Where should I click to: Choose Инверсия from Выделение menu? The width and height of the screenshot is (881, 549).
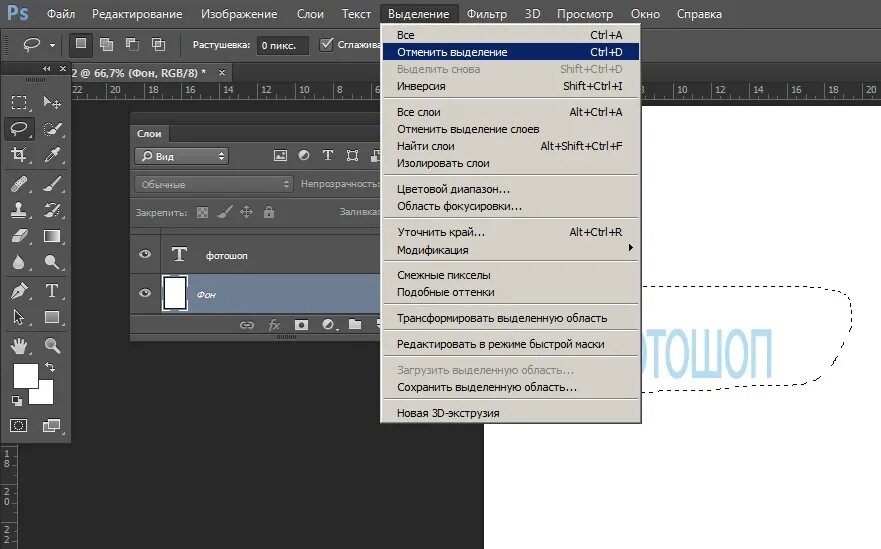511,86
